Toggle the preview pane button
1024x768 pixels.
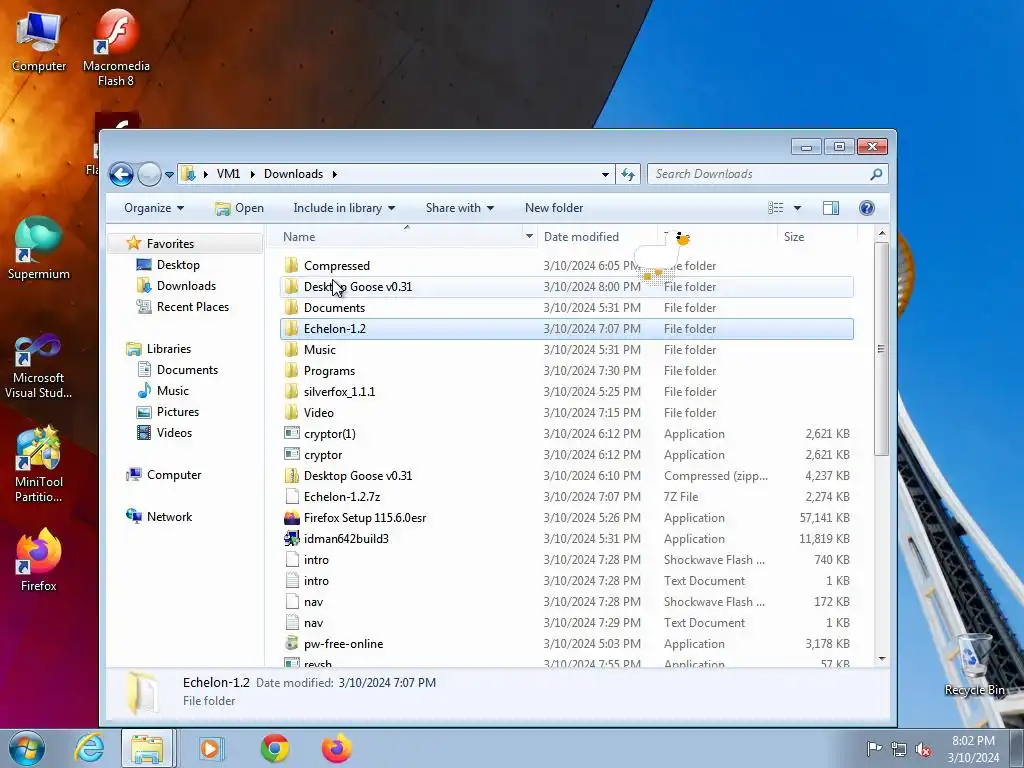point(831,208)
